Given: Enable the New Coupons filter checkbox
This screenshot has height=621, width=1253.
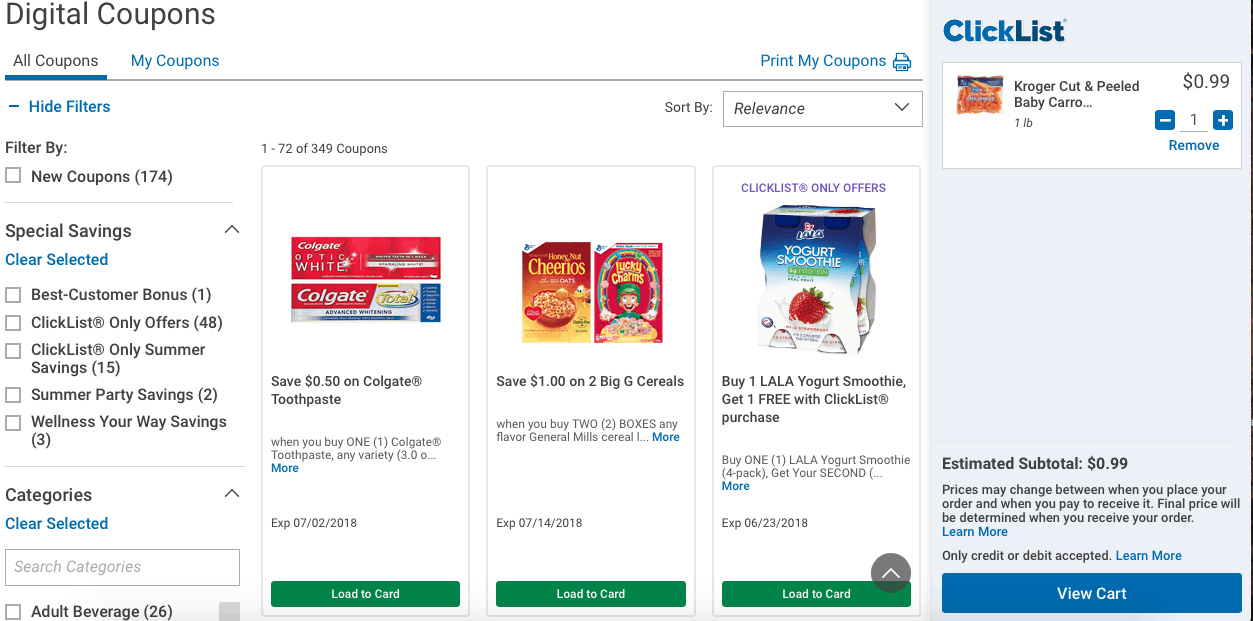Looking at the screenshot, I should tap(13, 176).
